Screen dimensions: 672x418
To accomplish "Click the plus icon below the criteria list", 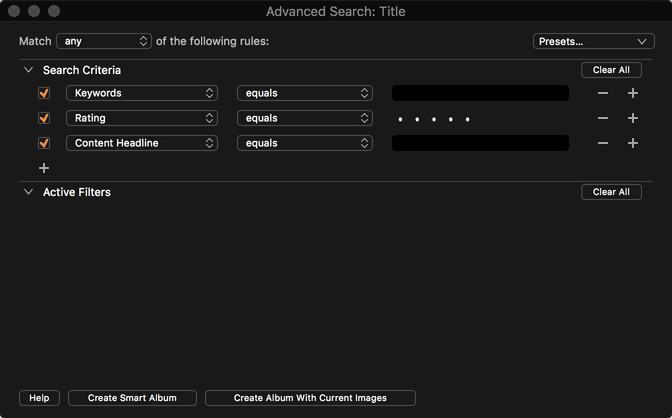I will pos(44,168).
